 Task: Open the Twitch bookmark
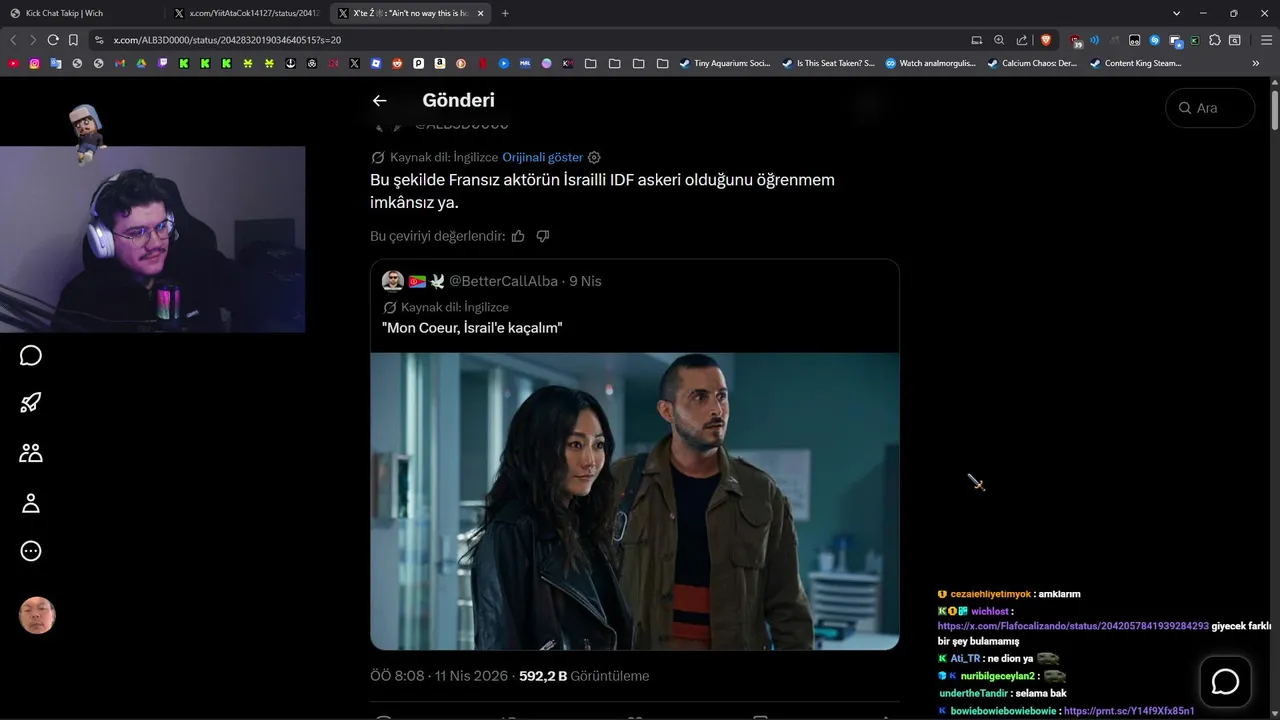click(163, 63)
